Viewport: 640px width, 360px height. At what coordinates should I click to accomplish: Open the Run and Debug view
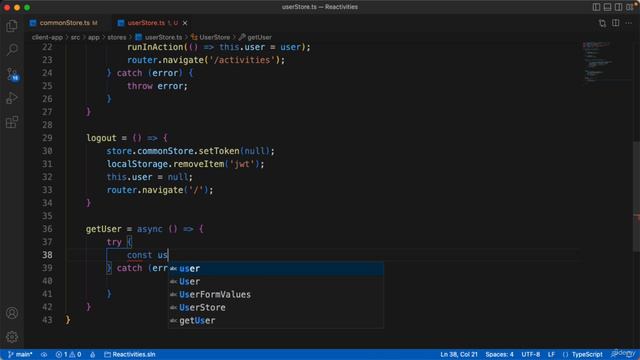[12, 98]
